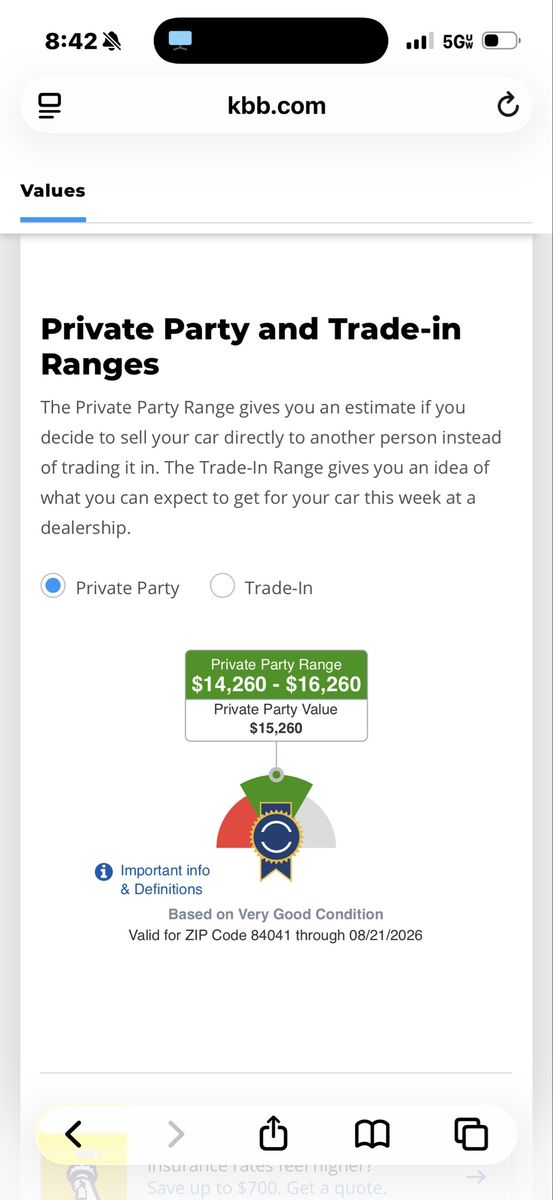Image resolution: width=553 pixels, height=1200 pixels.
Task: Go back to the previous page
Action: [x=73, y=1133]
